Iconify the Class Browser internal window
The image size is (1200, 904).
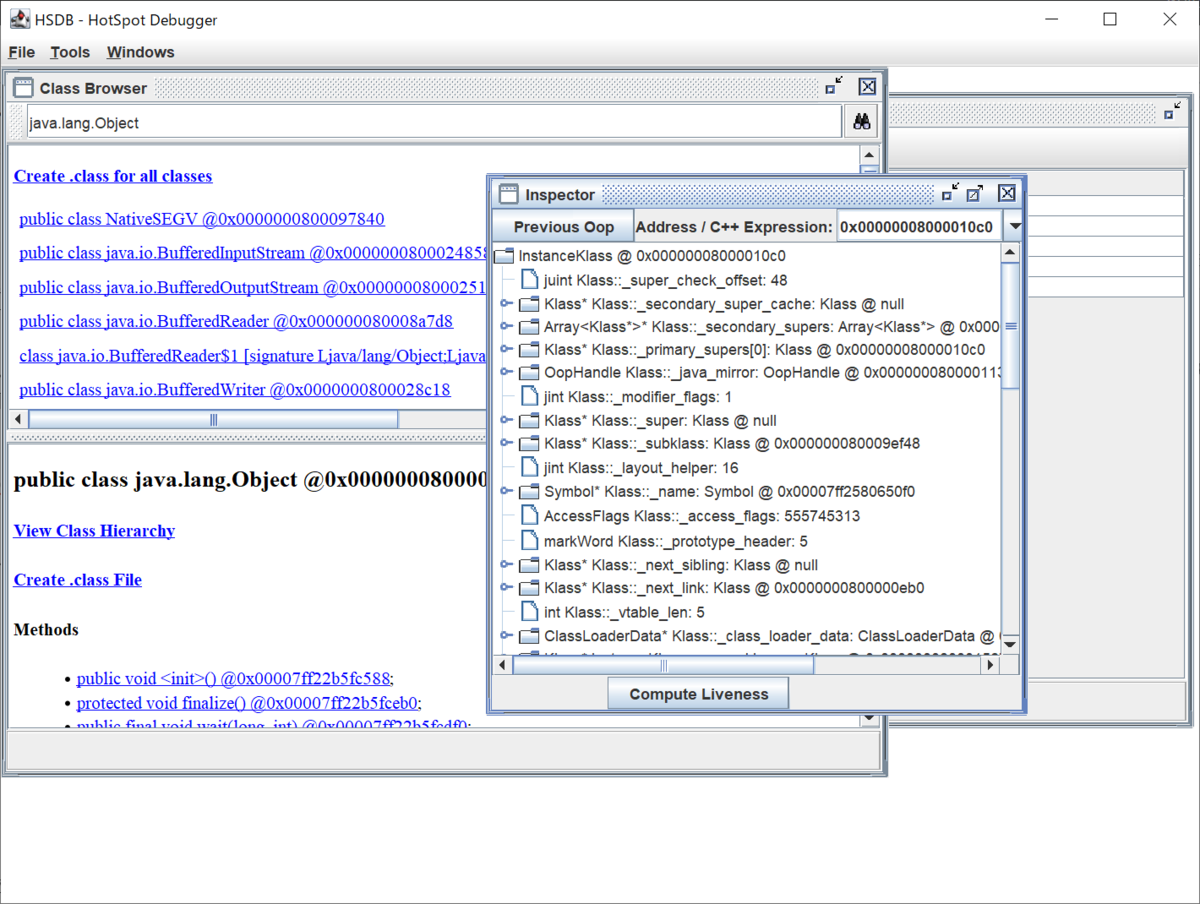[x=834, y=87]
